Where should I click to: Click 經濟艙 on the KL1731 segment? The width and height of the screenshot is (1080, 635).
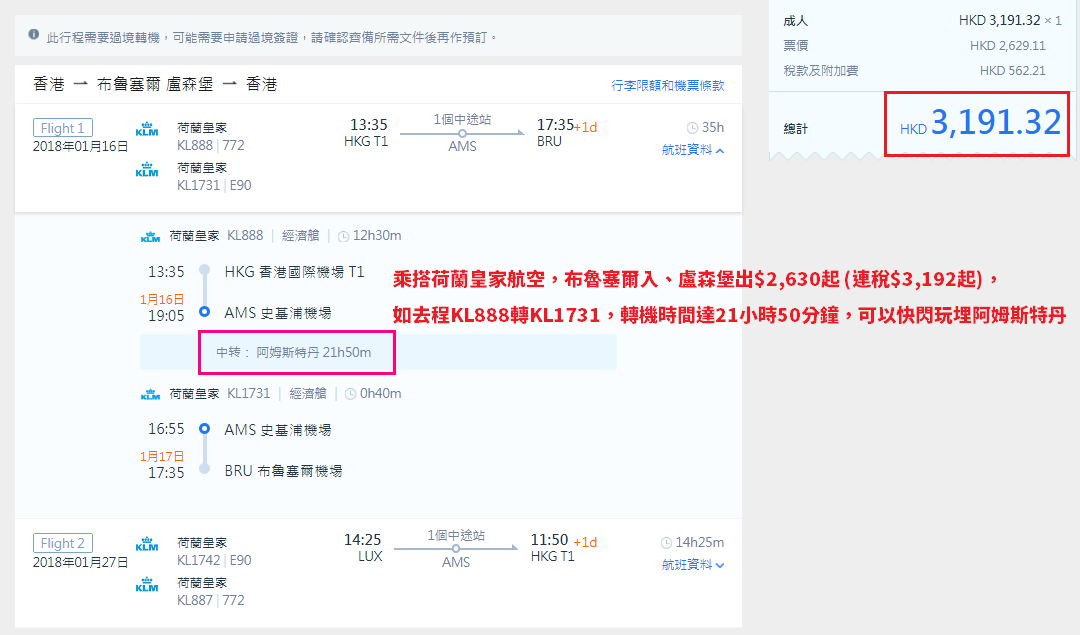pyautogui.click(x=308, y=393)
